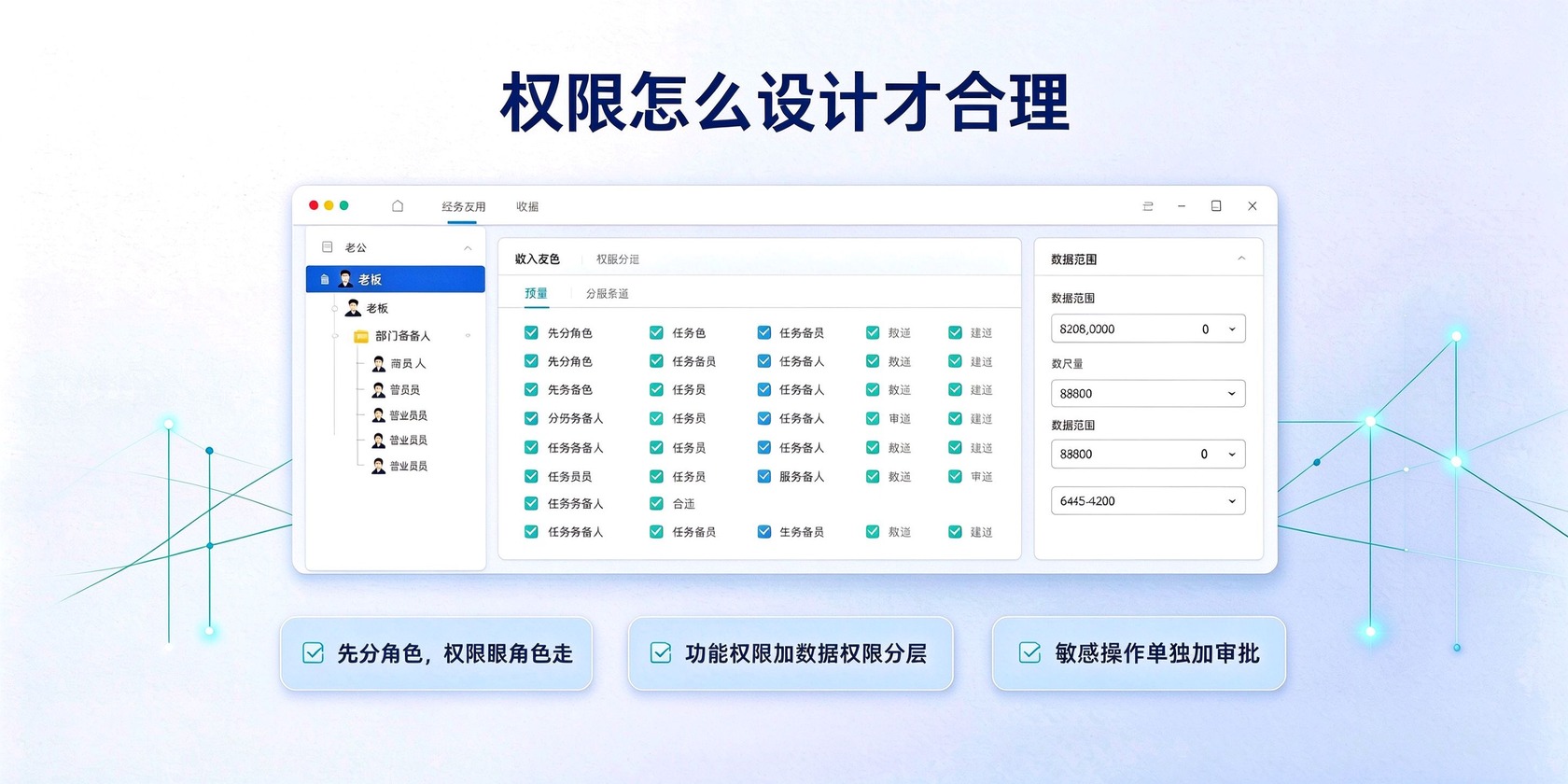The image size is (1568, 784).
Task: Click the list icon beside 老公
Action: coord(328,247)
